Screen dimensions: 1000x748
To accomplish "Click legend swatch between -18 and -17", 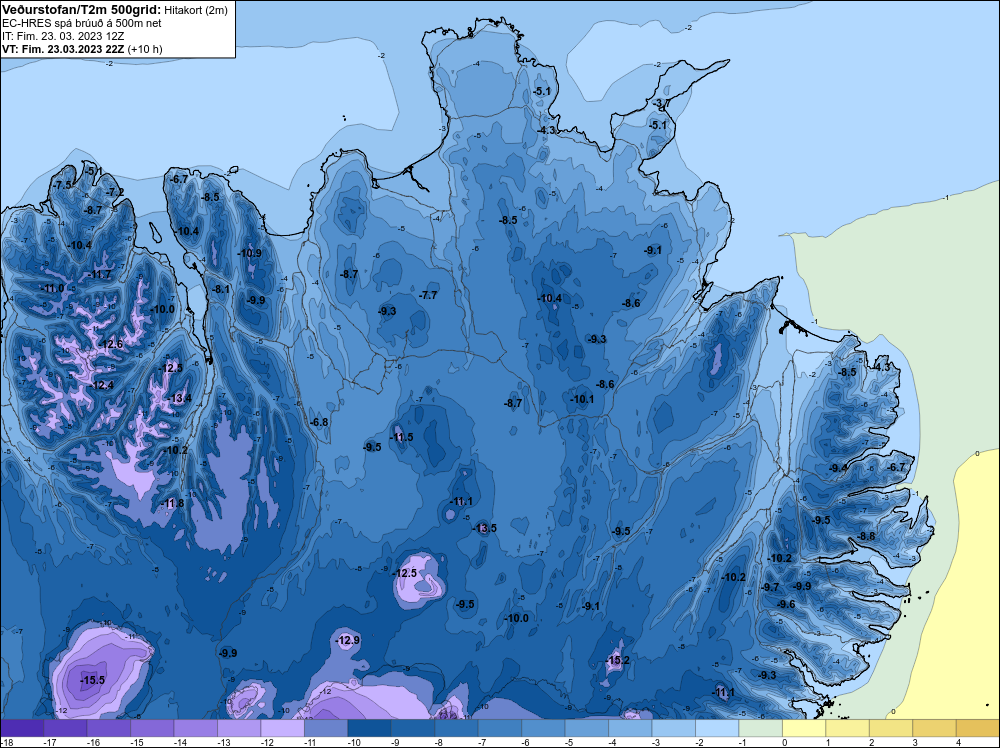I will tap(22, 728).
